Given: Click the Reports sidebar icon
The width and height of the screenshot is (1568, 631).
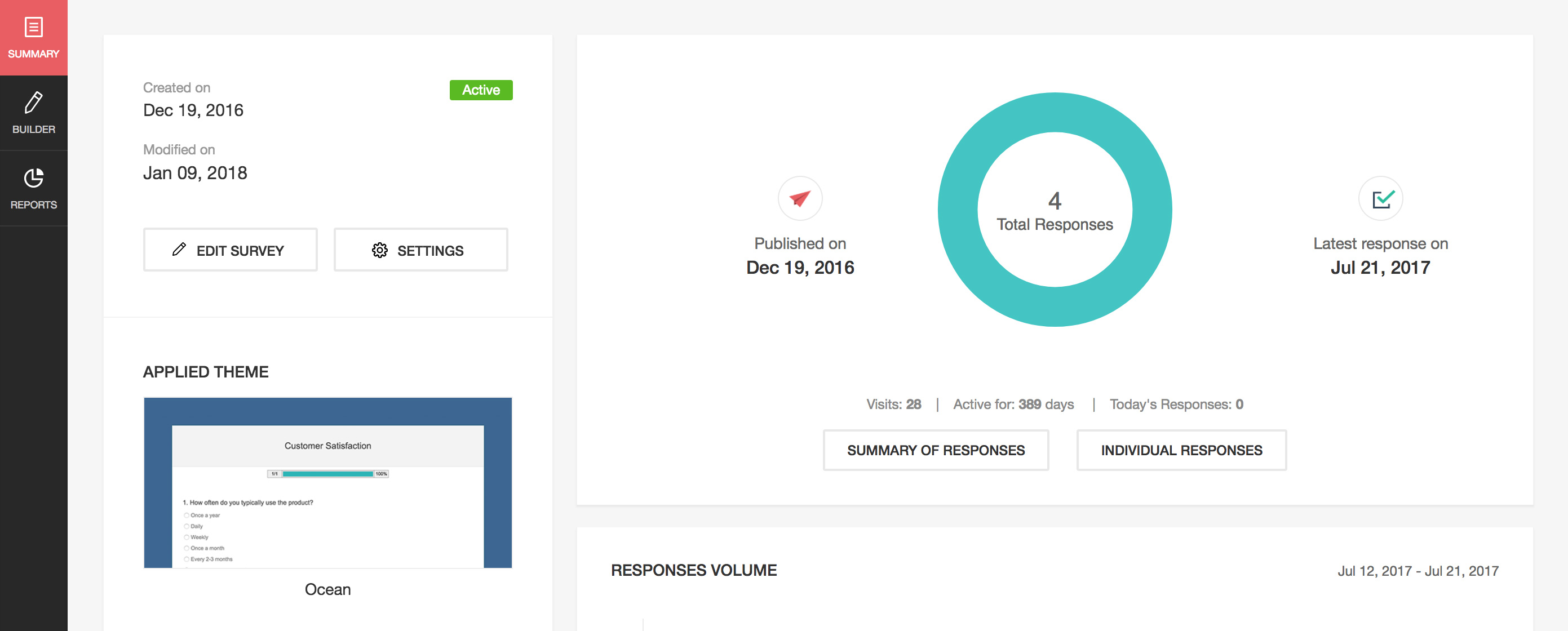Looking at the screenshot, I should [34, 189].
